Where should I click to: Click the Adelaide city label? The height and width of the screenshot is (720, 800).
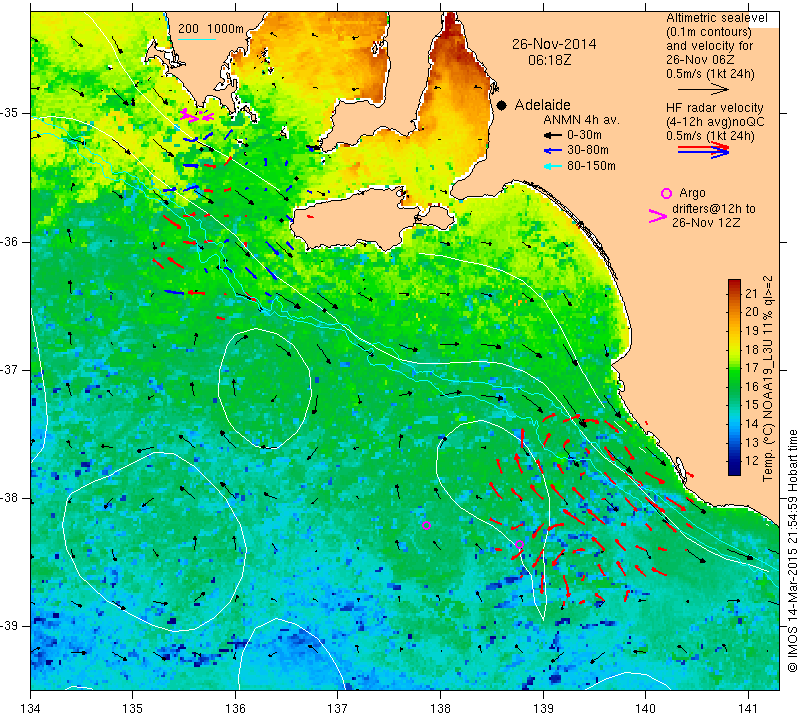coord(542,105)
